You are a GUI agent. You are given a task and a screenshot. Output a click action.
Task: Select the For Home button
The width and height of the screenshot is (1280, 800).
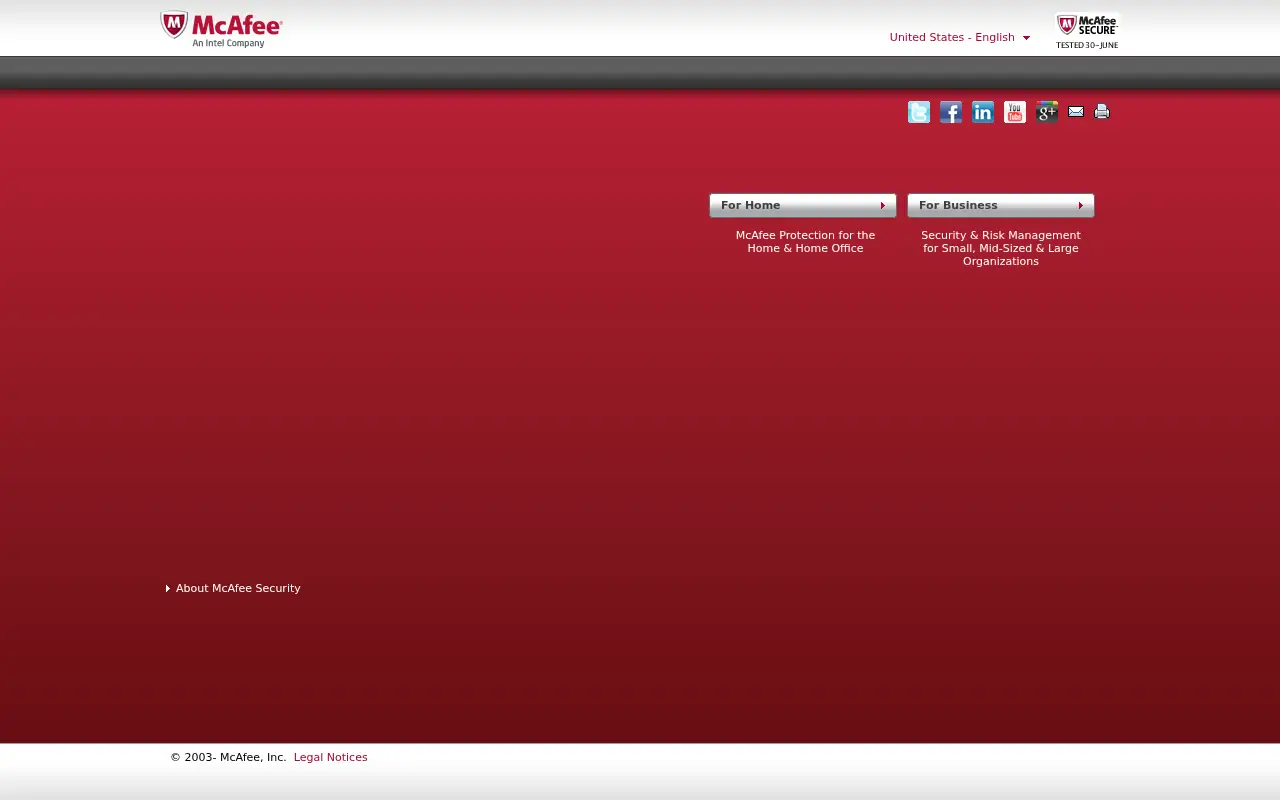click(803, 205)
